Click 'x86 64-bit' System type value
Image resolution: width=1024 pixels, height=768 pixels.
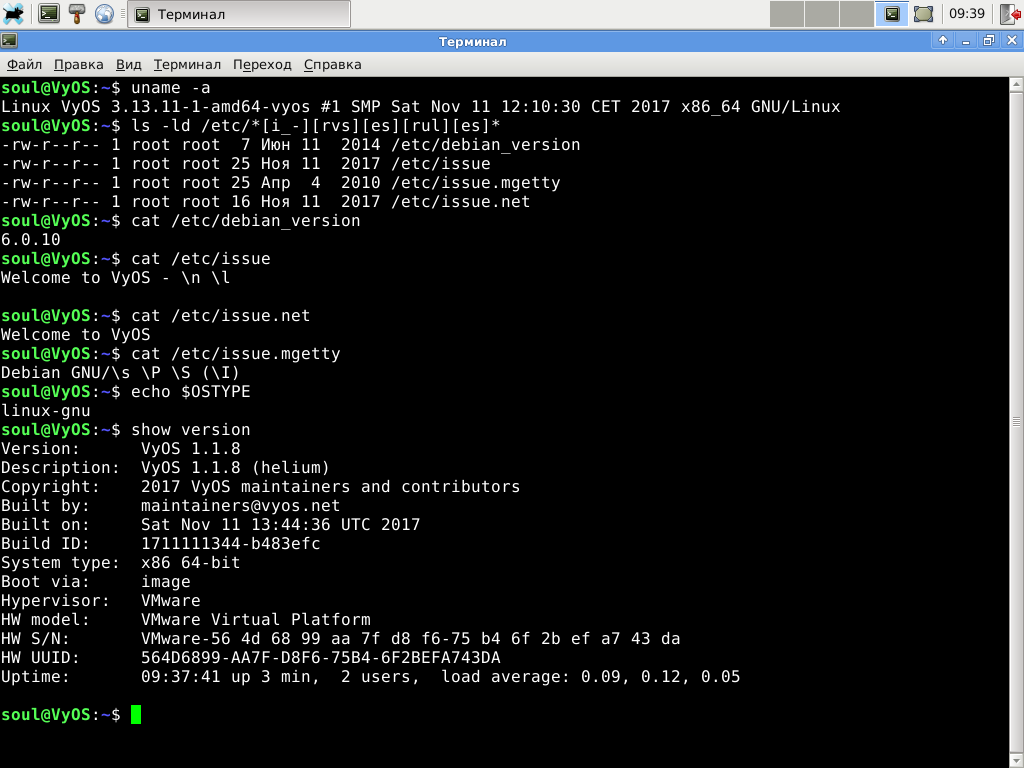[x=190, y=562]
